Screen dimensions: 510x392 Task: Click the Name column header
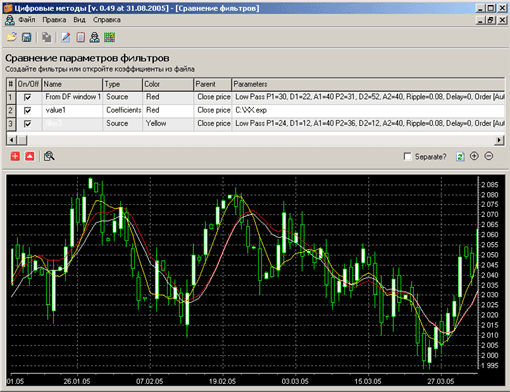[x=72, y=84]
